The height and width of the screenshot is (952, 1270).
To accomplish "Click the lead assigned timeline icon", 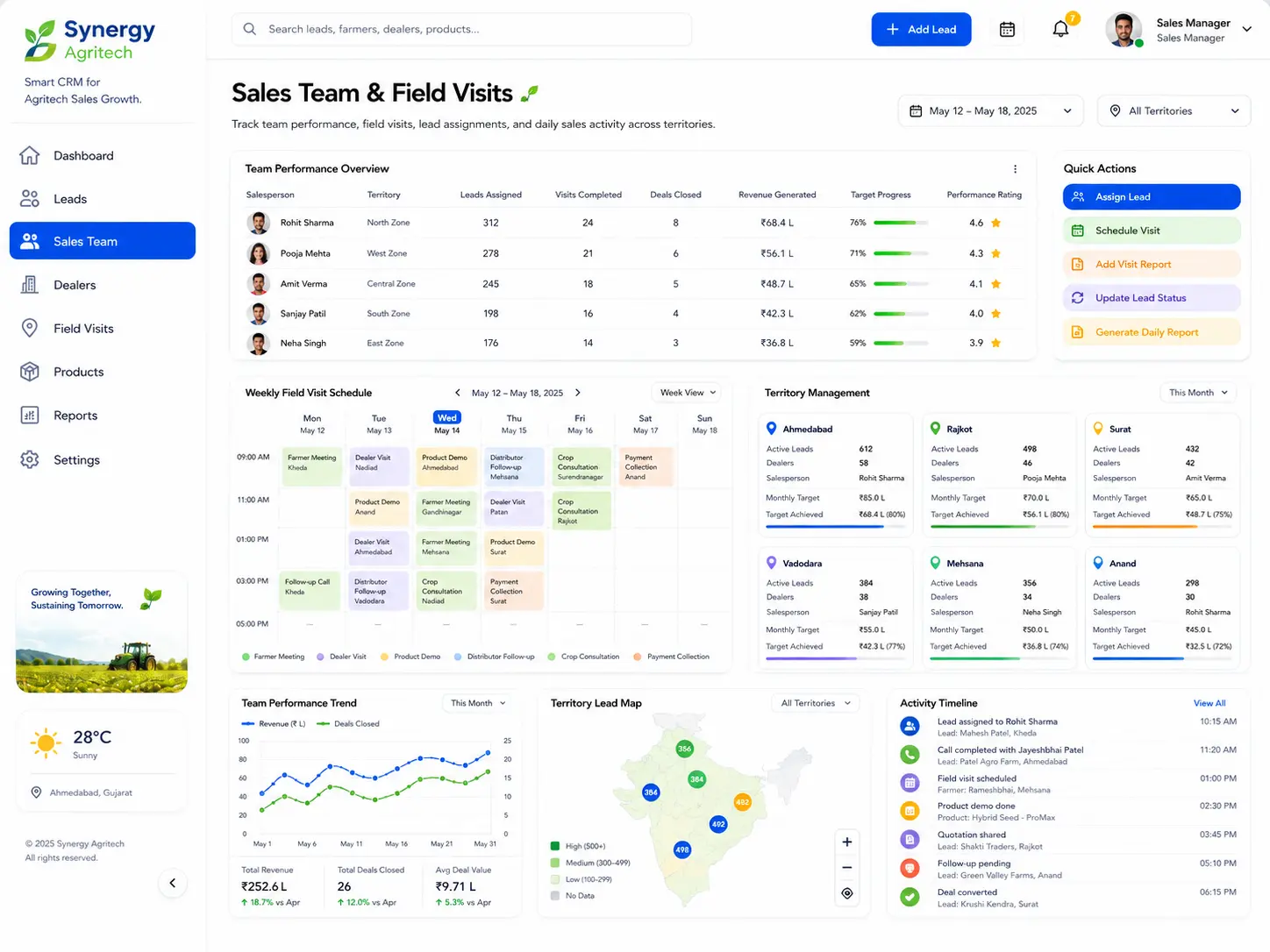I will (910, 726).
